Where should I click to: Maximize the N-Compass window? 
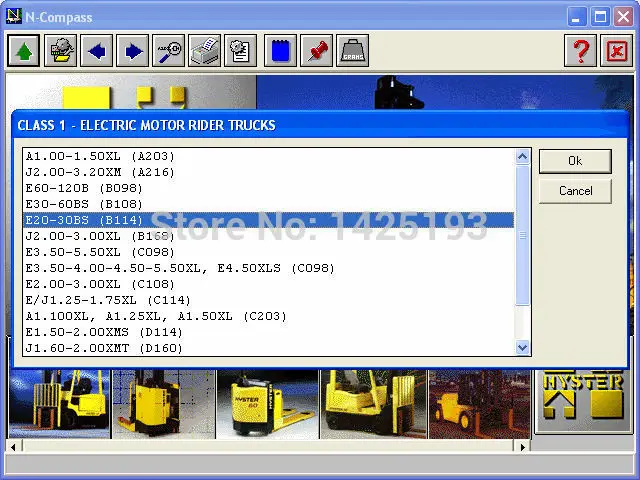[600, 17]
